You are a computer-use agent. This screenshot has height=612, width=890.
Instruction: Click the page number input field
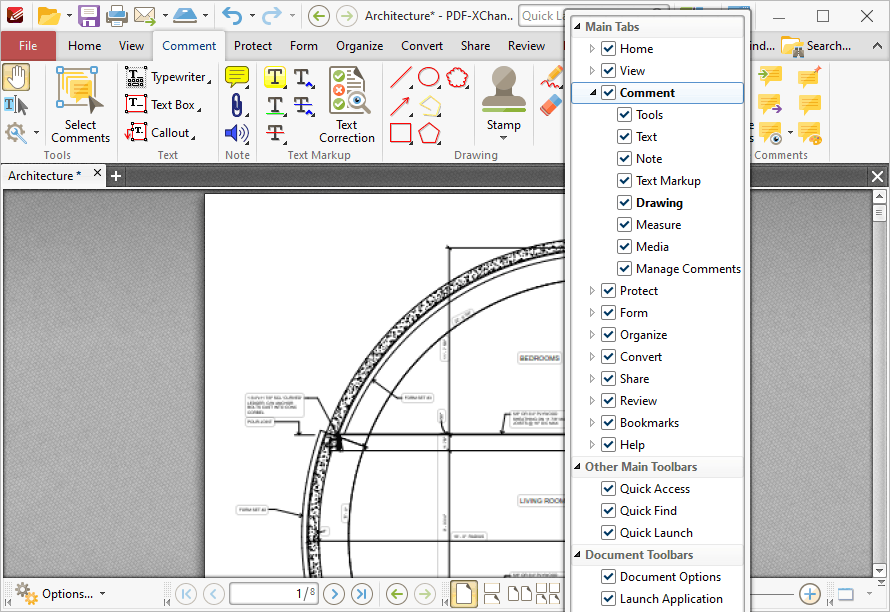pos(274,594)
